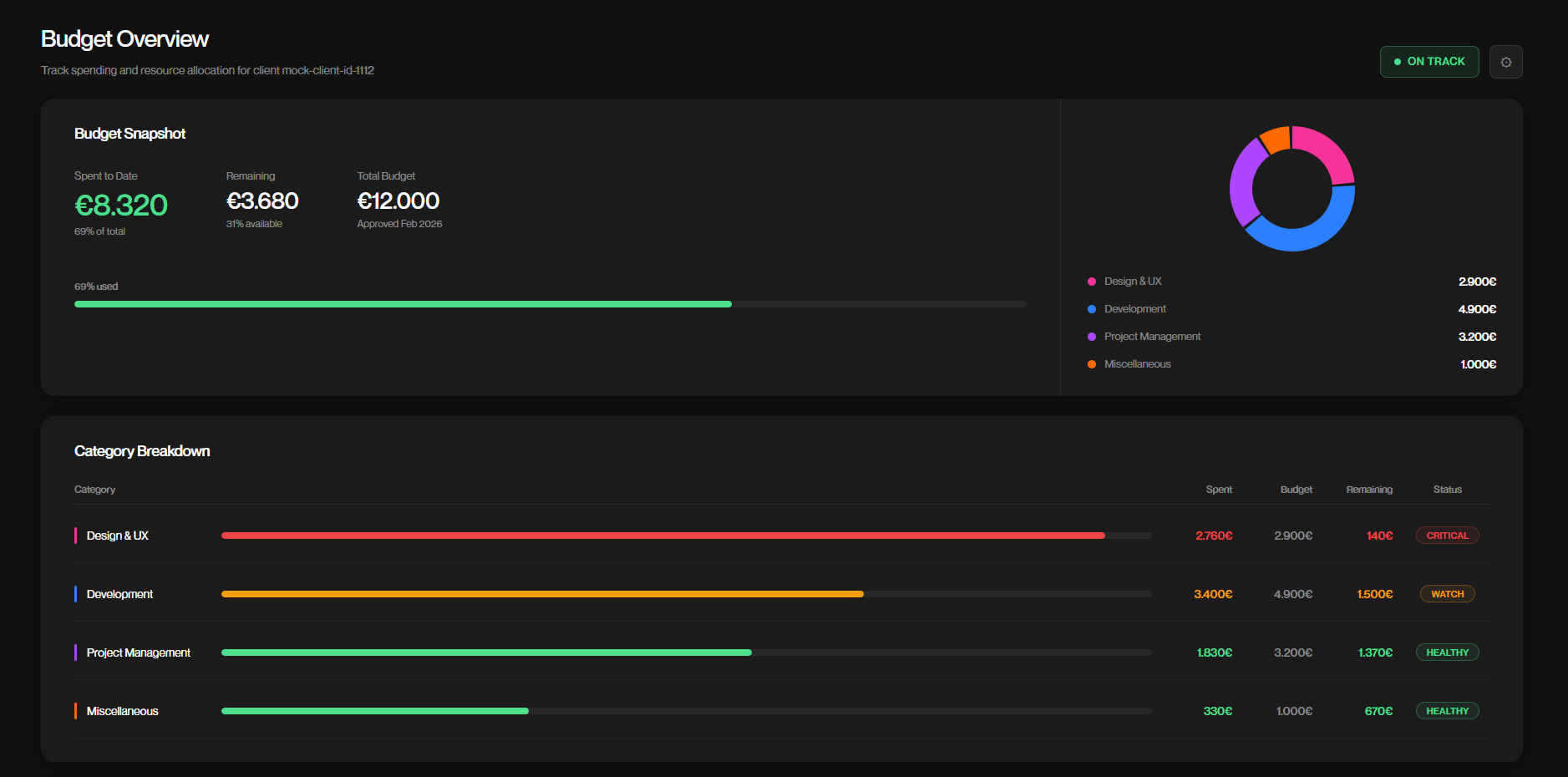
Task: Click the blue Development legend dot
Action: 1091,309
